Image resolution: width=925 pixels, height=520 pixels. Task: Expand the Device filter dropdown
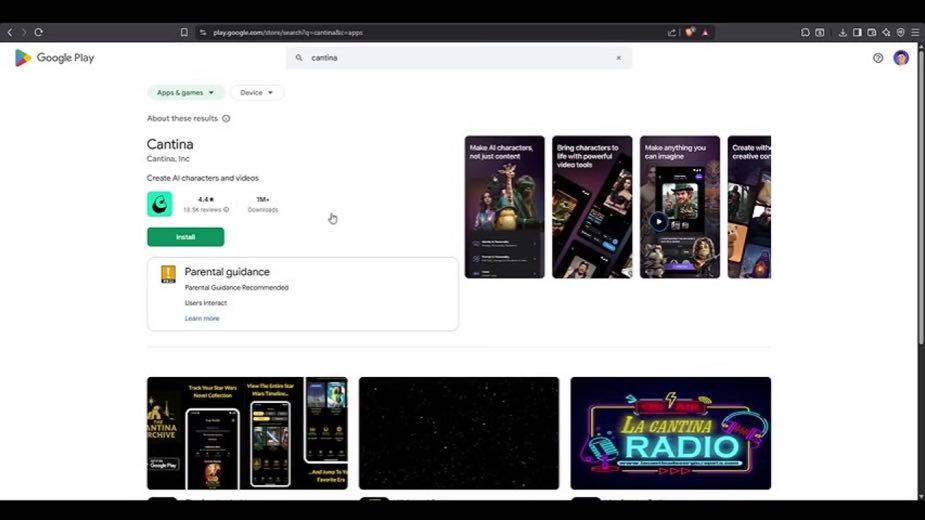(x=257, y=93)
